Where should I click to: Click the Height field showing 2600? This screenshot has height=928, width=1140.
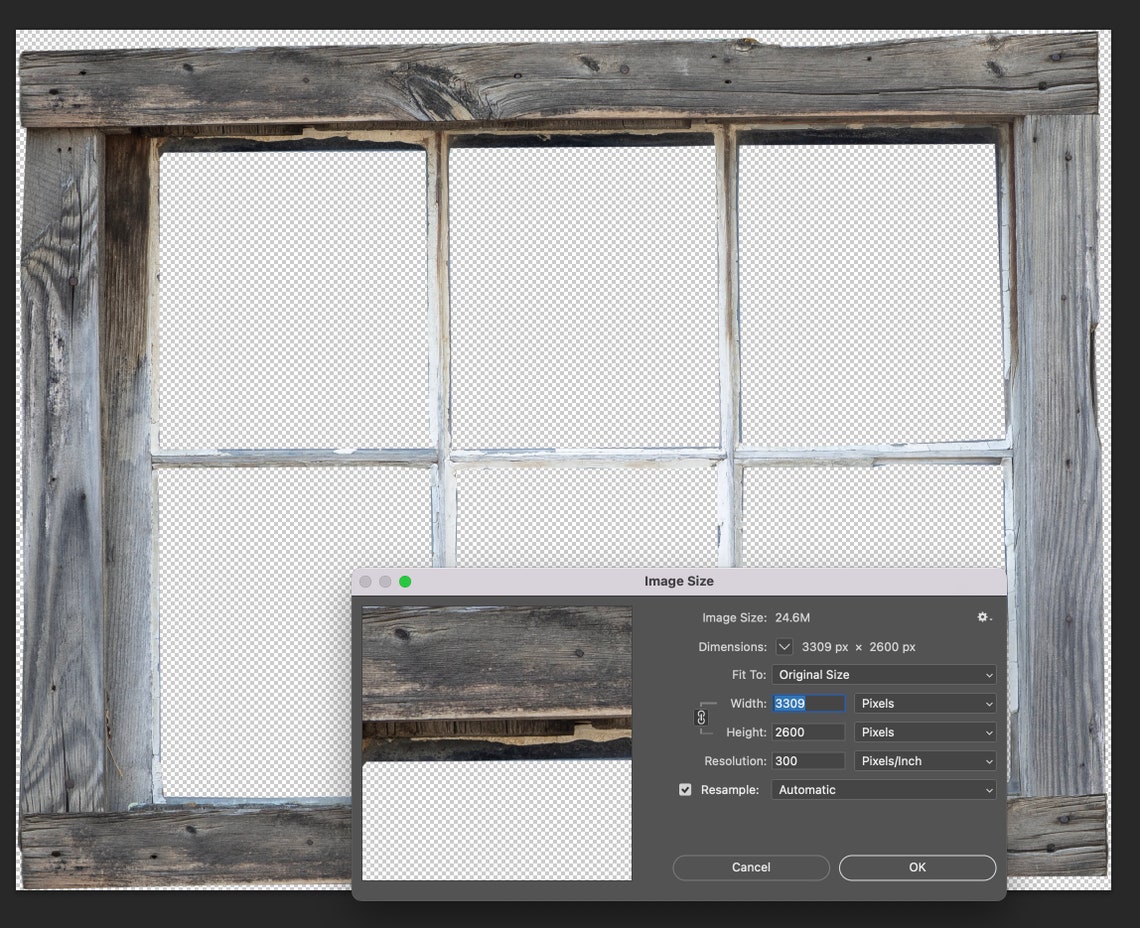[807, 732]
